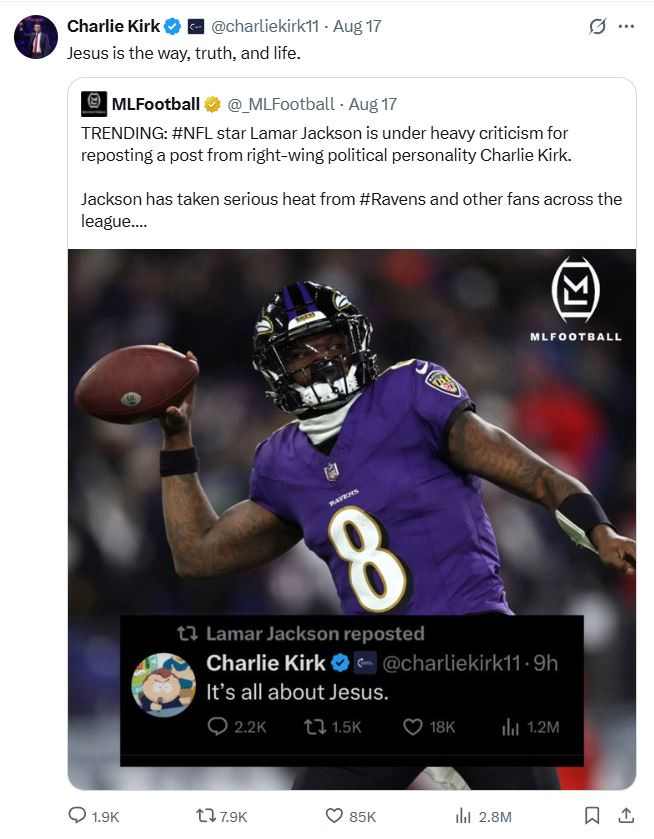The width and height of the screenshot is (654, 839).
Task: Bookmark this post
Action: [591, 815]
